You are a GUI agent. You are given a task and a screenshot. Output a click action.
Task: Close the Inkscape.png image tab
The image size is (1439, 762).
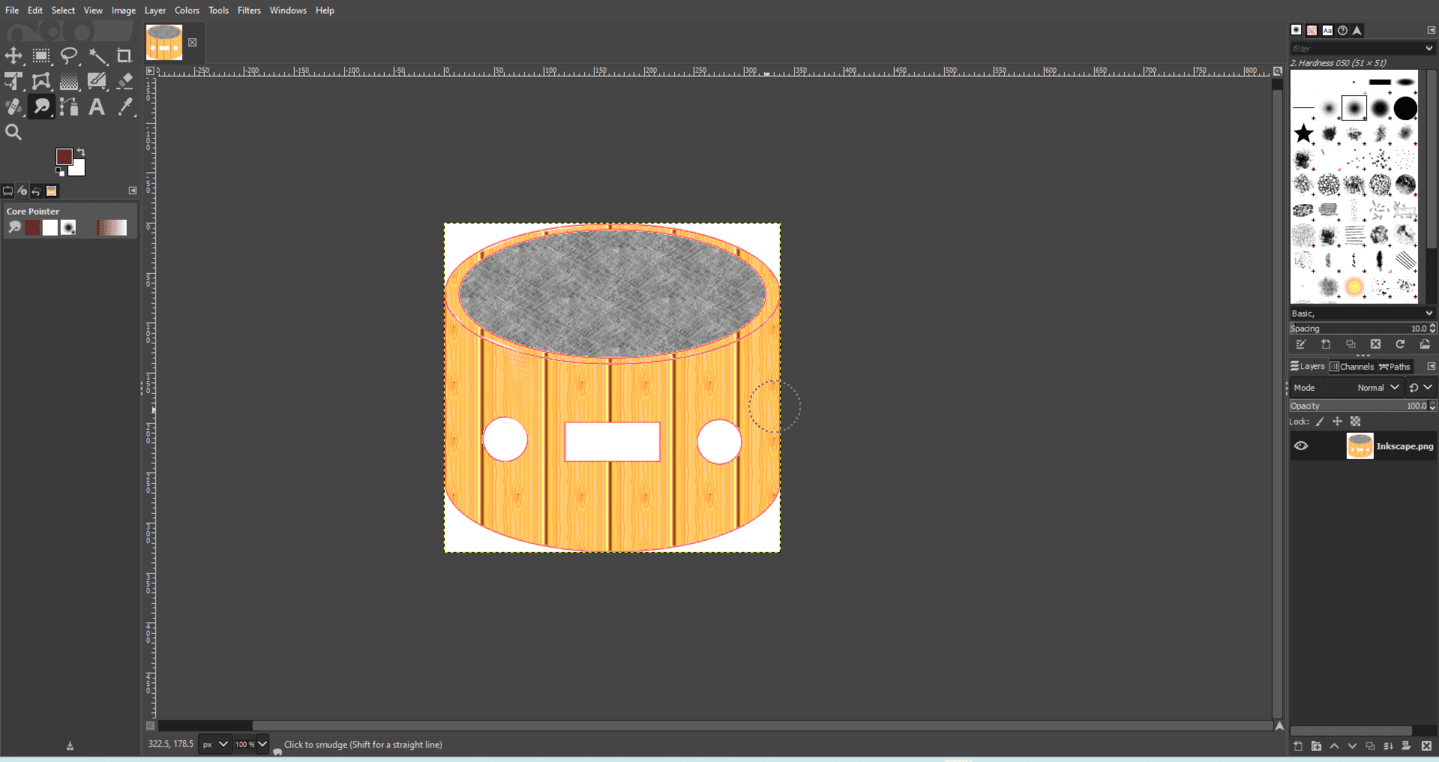pyautogui.click(x=192, y=43)
